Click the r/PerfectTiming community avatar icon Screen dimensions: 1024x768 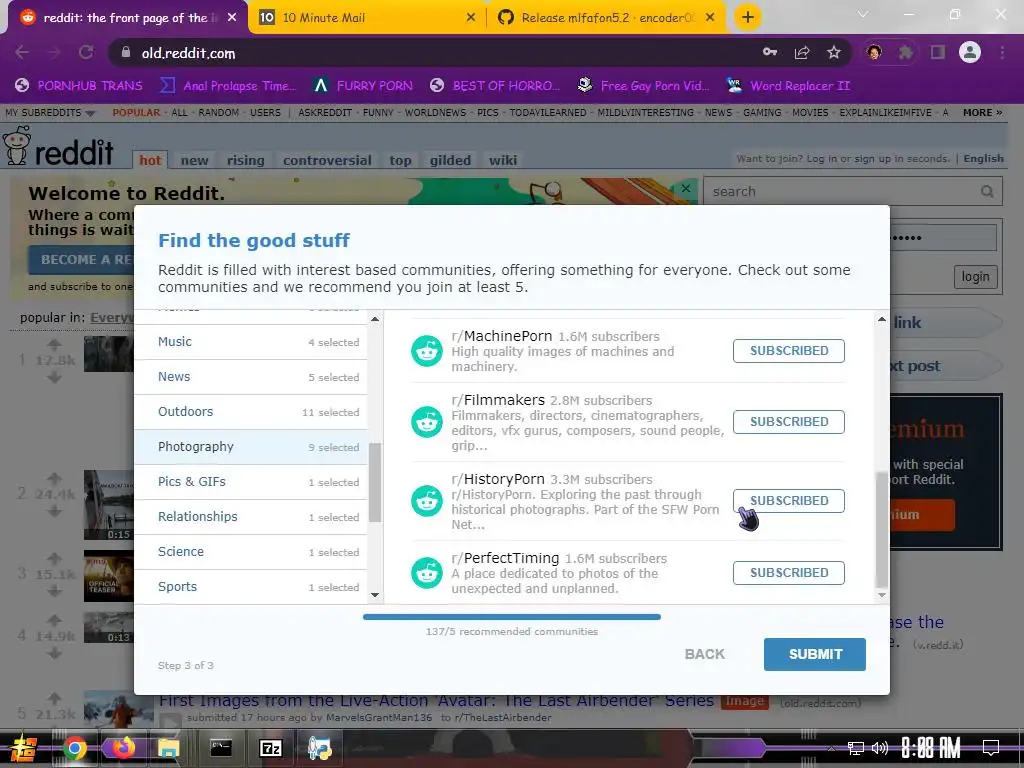(x=426, y=573)
